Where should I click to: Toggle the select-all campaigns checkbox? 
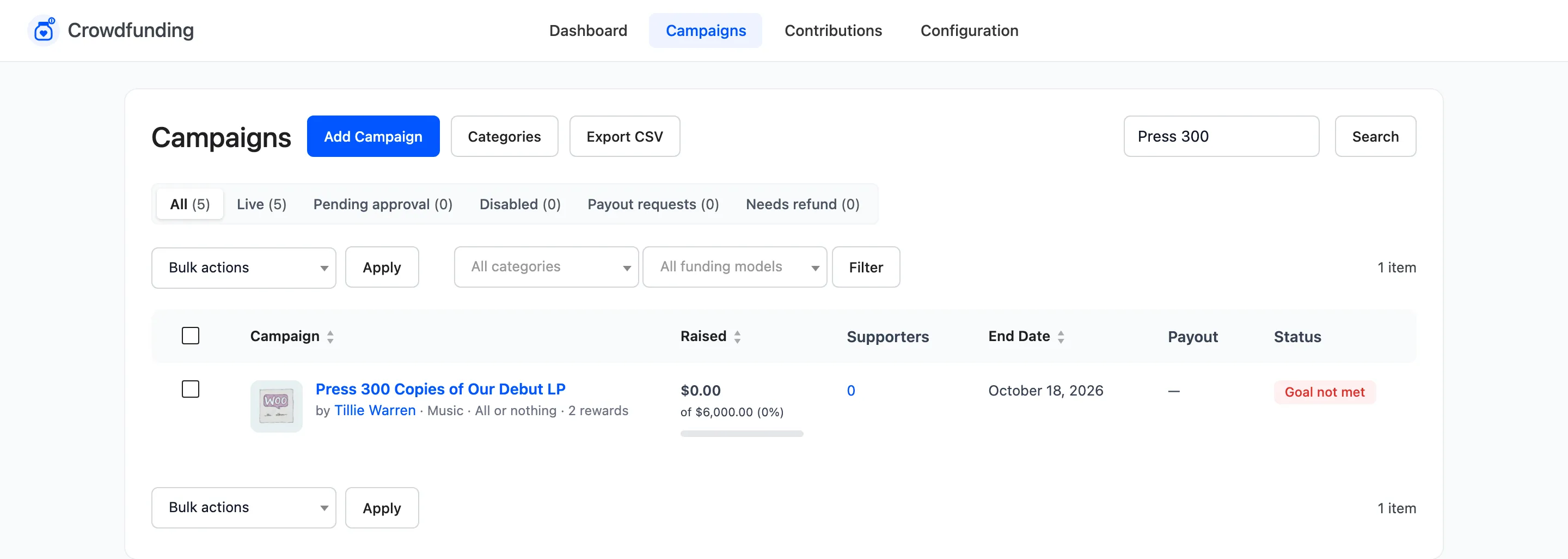tap(191, 336)
